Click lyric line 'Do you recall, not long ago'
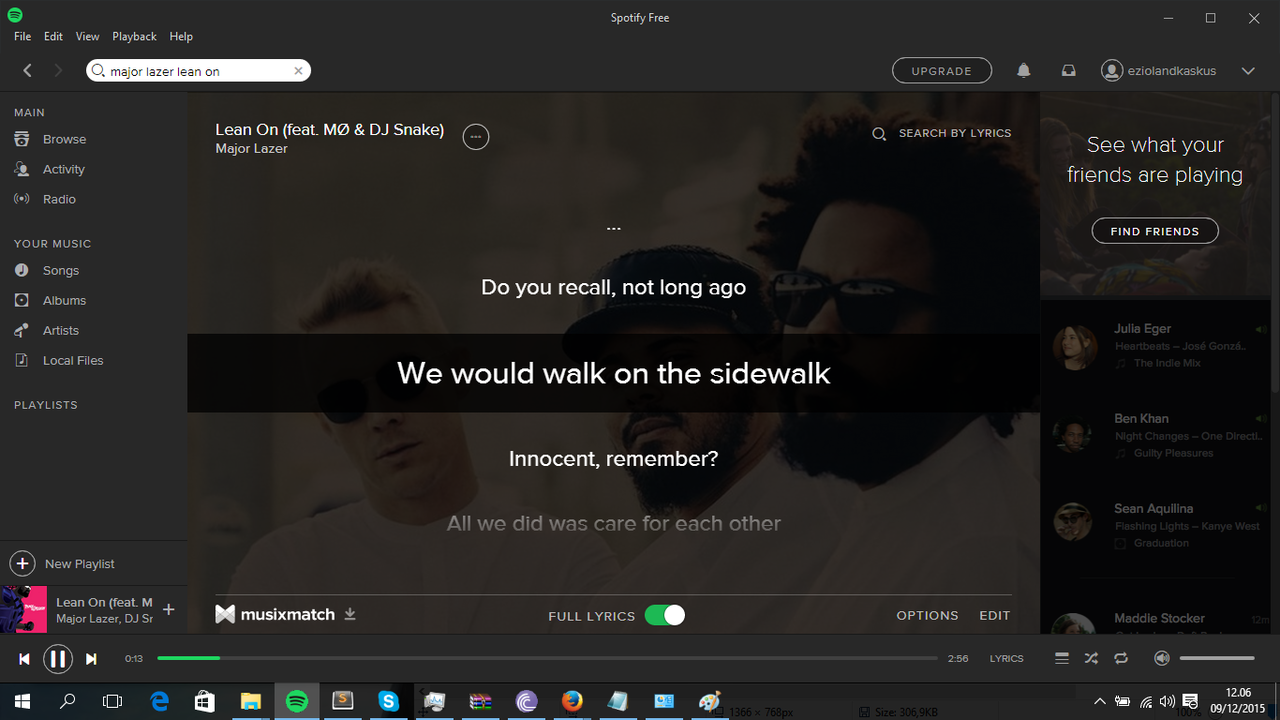This screenshot has width=1280, height=720. pos(613,287)
